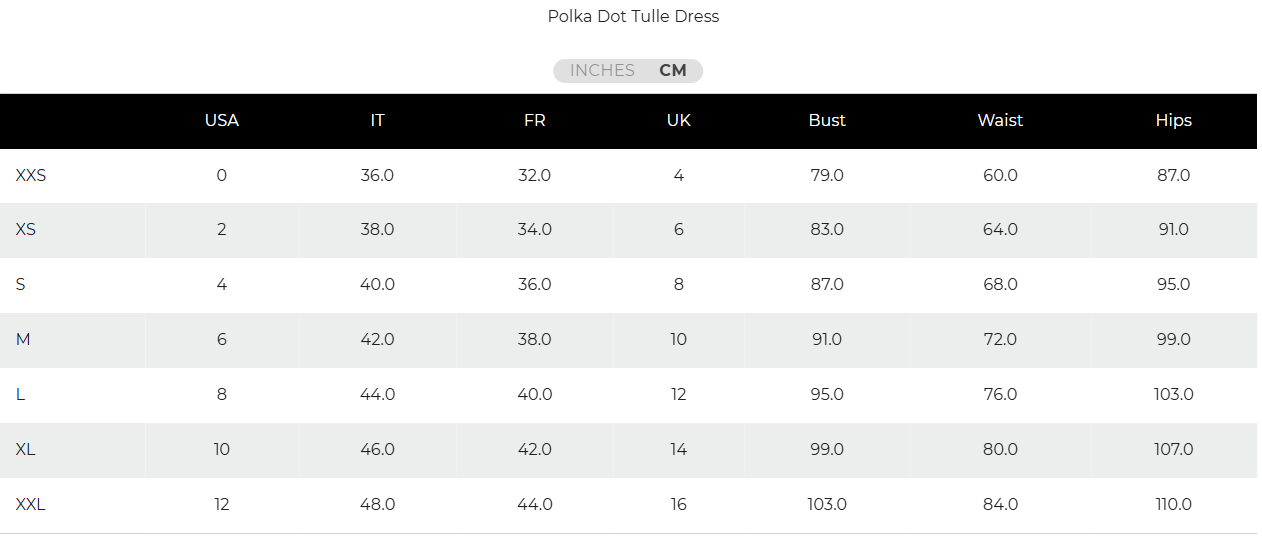Select the XXL size row label

(30, 504)
